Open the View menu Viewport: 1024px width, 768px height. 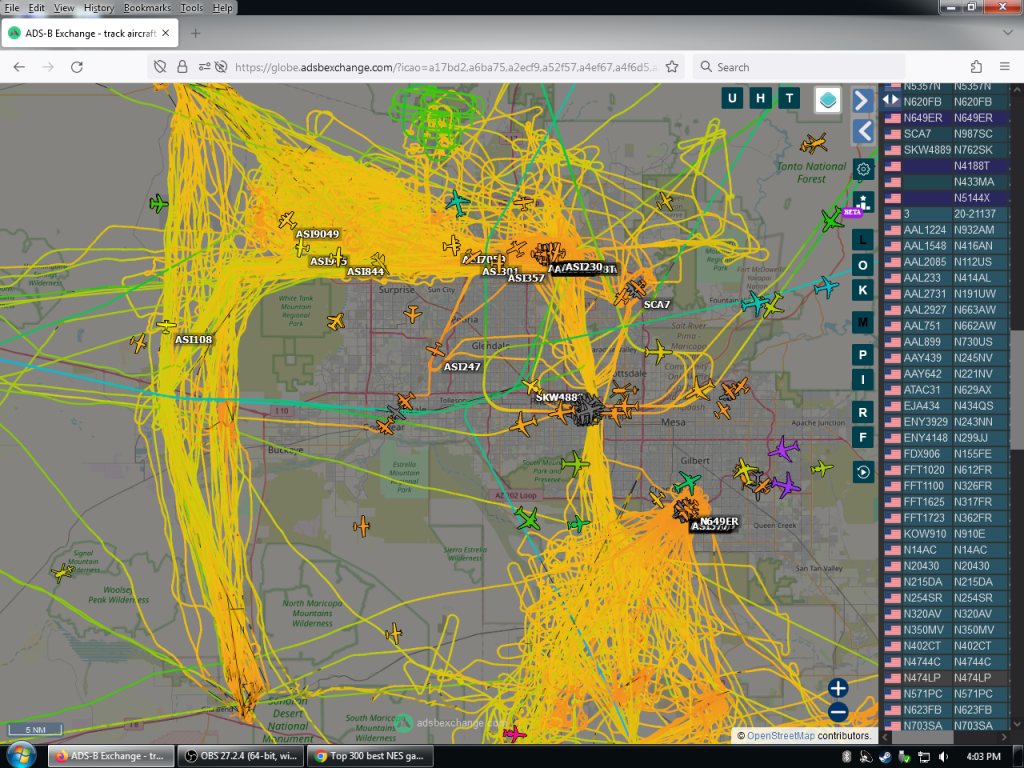[x=64, y=8]
